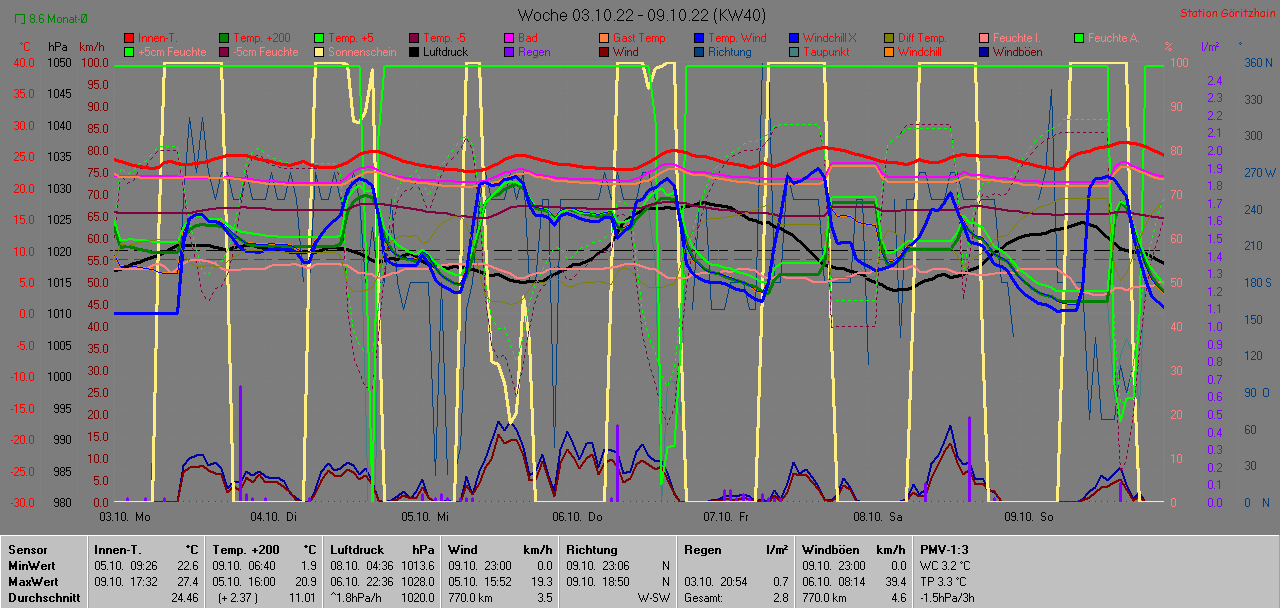Screen dimensions: 1280x608
Task: Click the Temp. -5 legend swatch
Action: 414,38
